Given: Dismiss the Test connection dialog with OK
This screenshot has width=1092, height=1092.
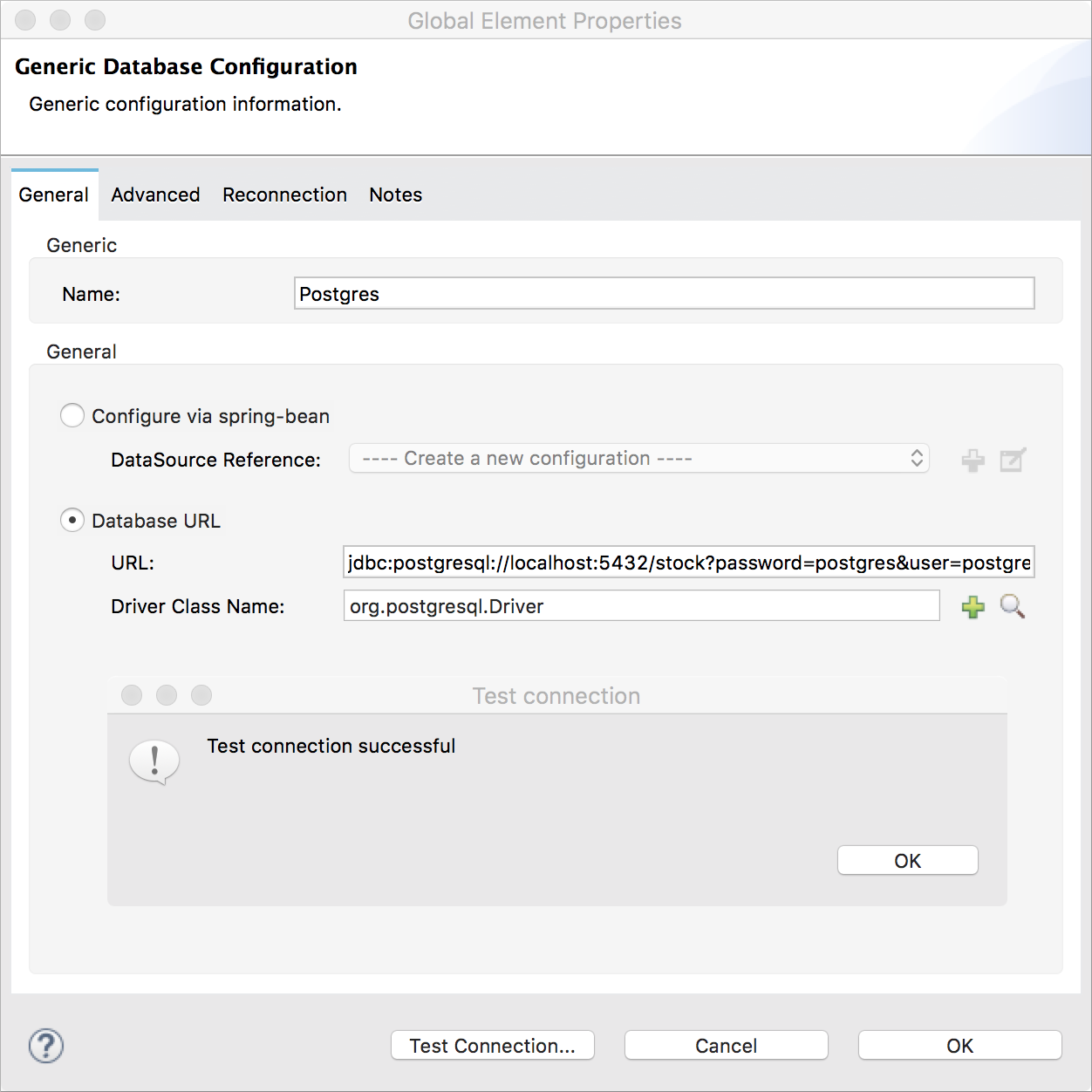Looking at the screenshot, I should point(907,860).
